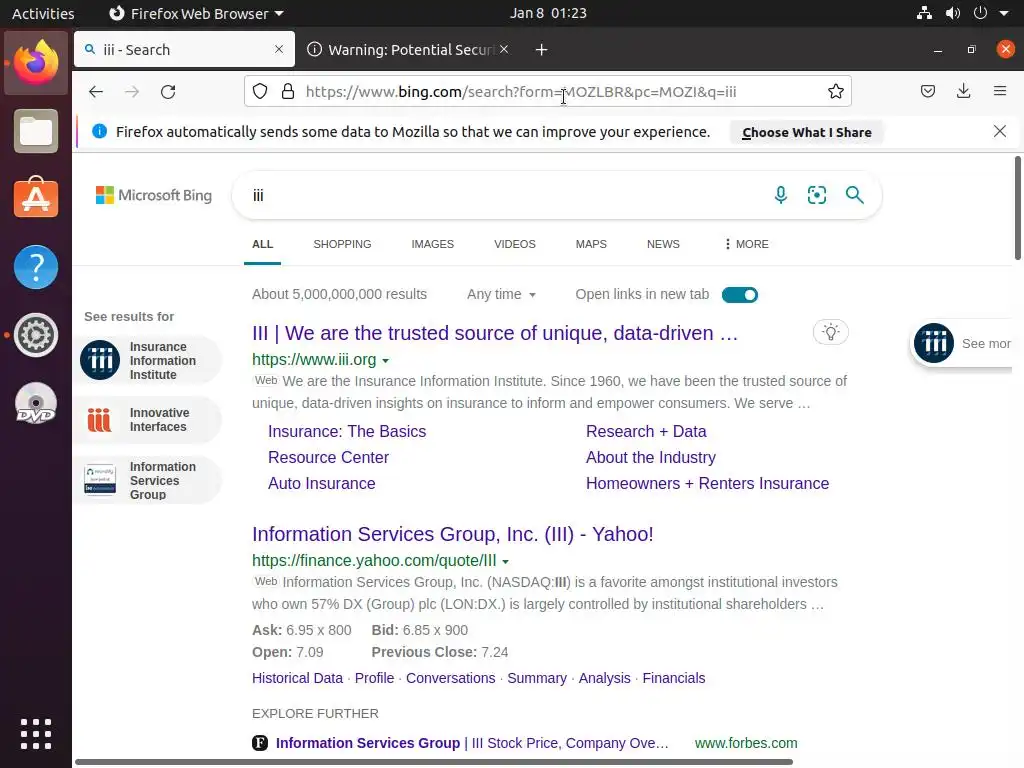1024x768 pixels.
Task: Open Information Services Group sidebar suggestion
Action: pyautogui.click(x=148, y=480)
